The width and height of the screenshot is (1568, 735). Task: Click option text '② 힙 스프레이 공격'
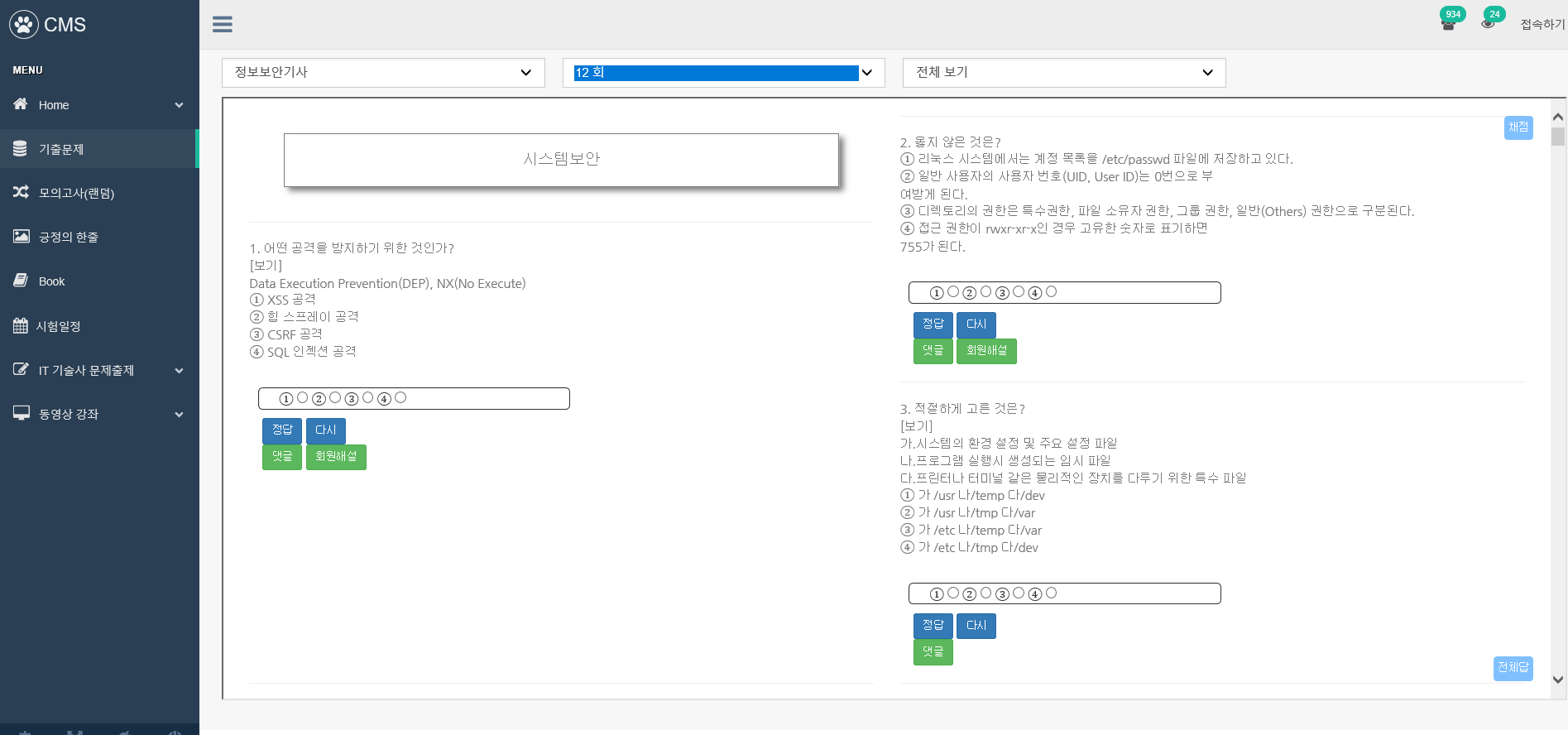tap(304, 317)
